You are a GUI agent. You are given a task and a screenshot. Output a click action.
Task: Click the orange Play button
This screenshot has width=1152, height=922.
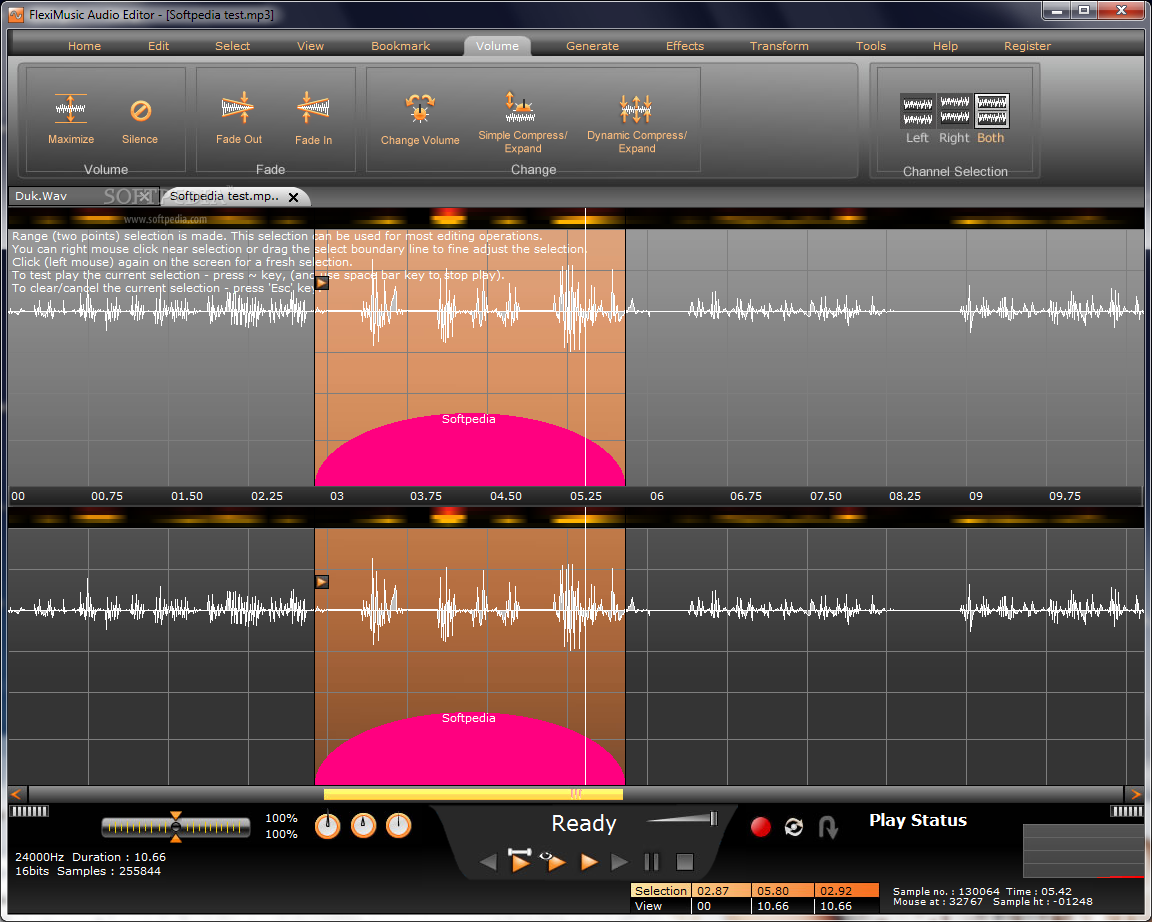tap(588, 862)
